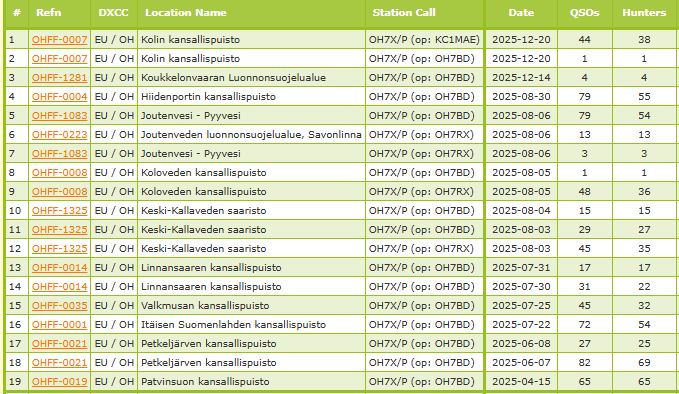Image resolution: width=679 pixels, height=394 pixels.
Task: Open OHFF-0014 link in row 14
Action: [x=60, y=287]
